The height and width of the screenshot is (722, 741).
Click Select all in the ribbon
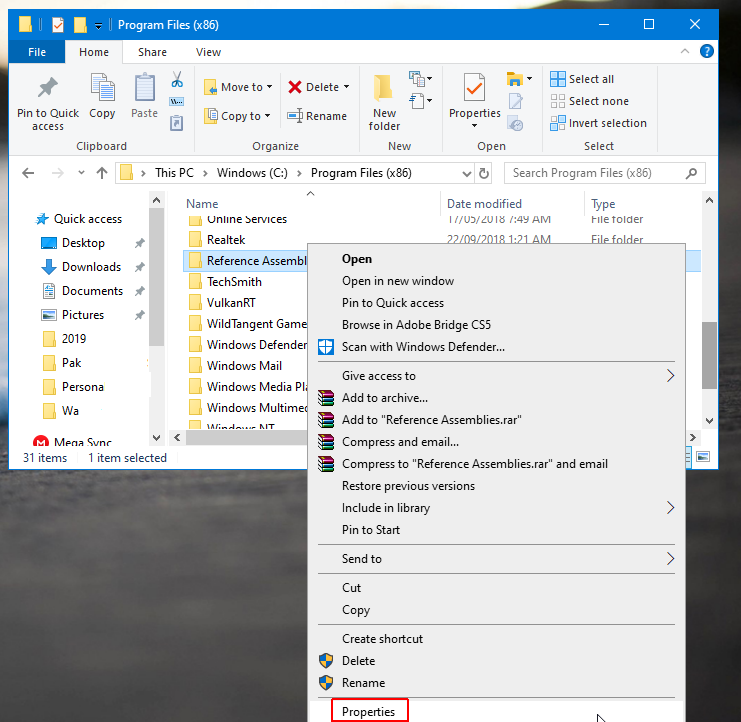tap(591, 79)
